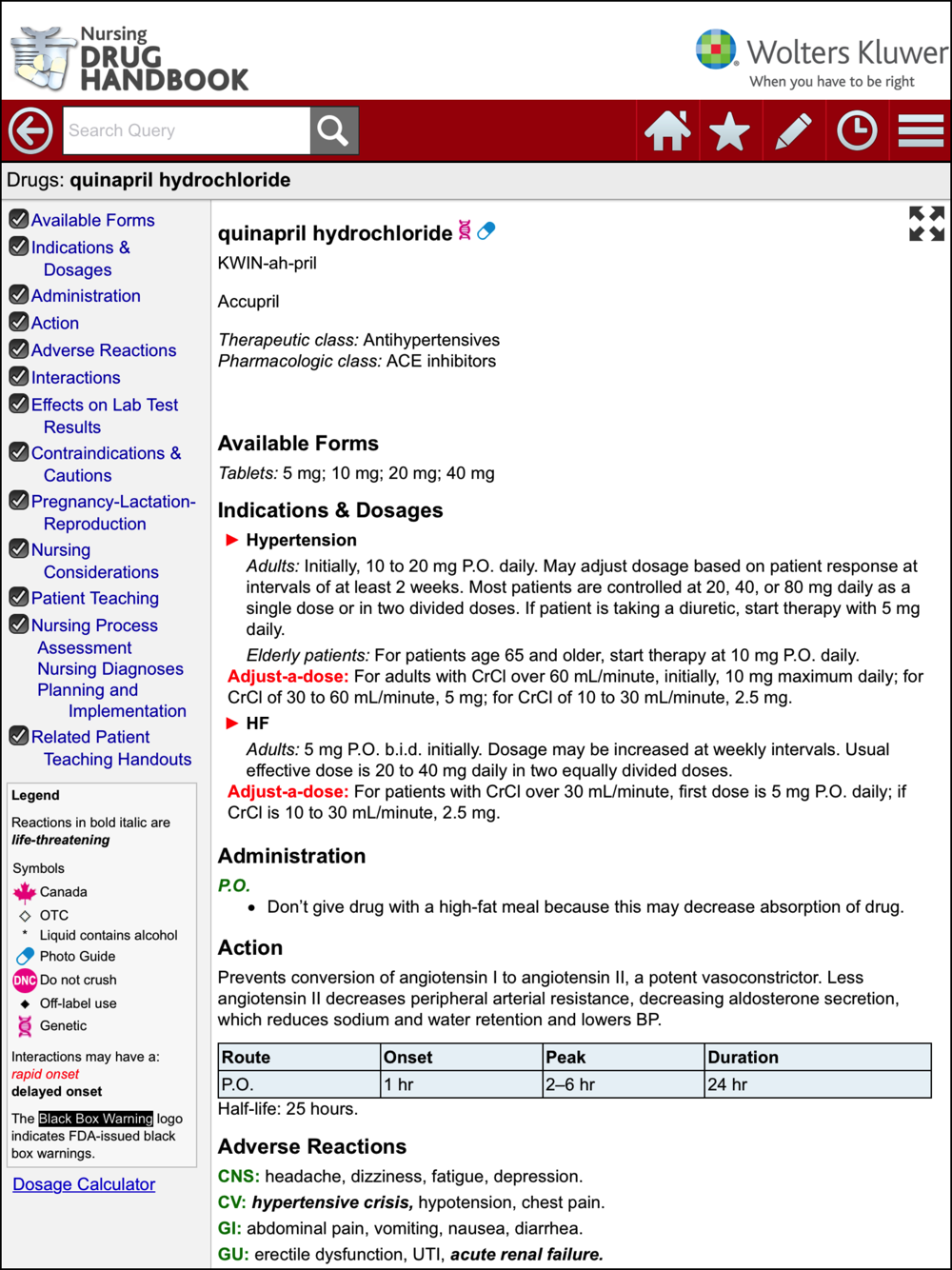Viewport: 952px width, 1270px height.
Task: Jump to Indications & Dosages section
Action: 80,258
